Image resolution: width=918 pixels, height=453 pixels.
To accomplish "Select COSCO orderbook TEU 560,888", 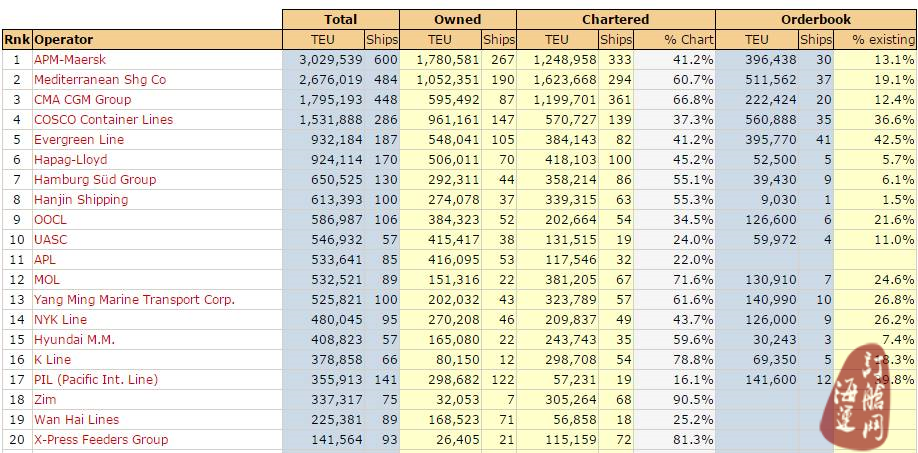I will pyautogui.click(x=770, y=119).
